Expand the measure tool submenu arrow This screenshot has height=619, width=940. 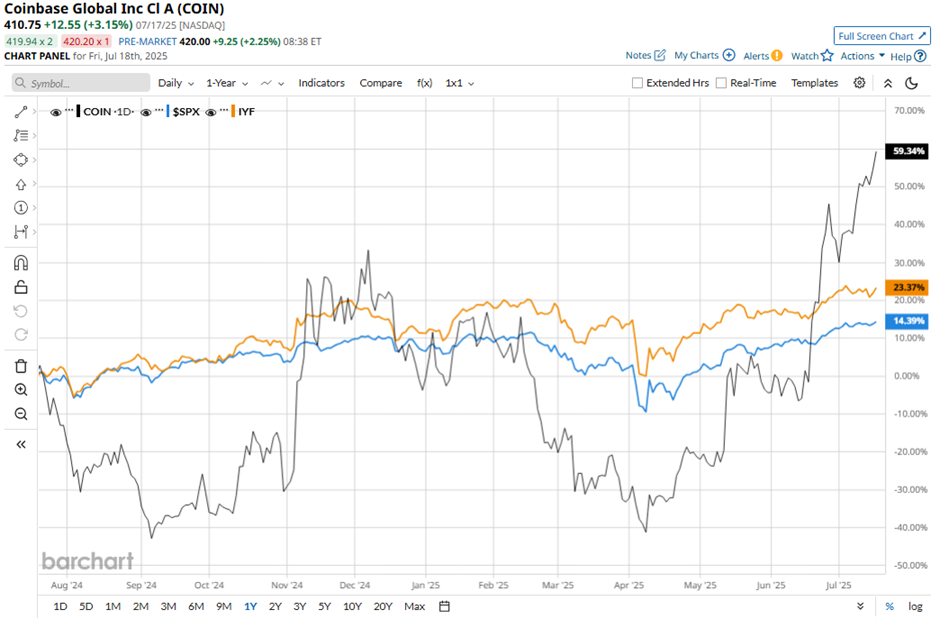point(34,231)
